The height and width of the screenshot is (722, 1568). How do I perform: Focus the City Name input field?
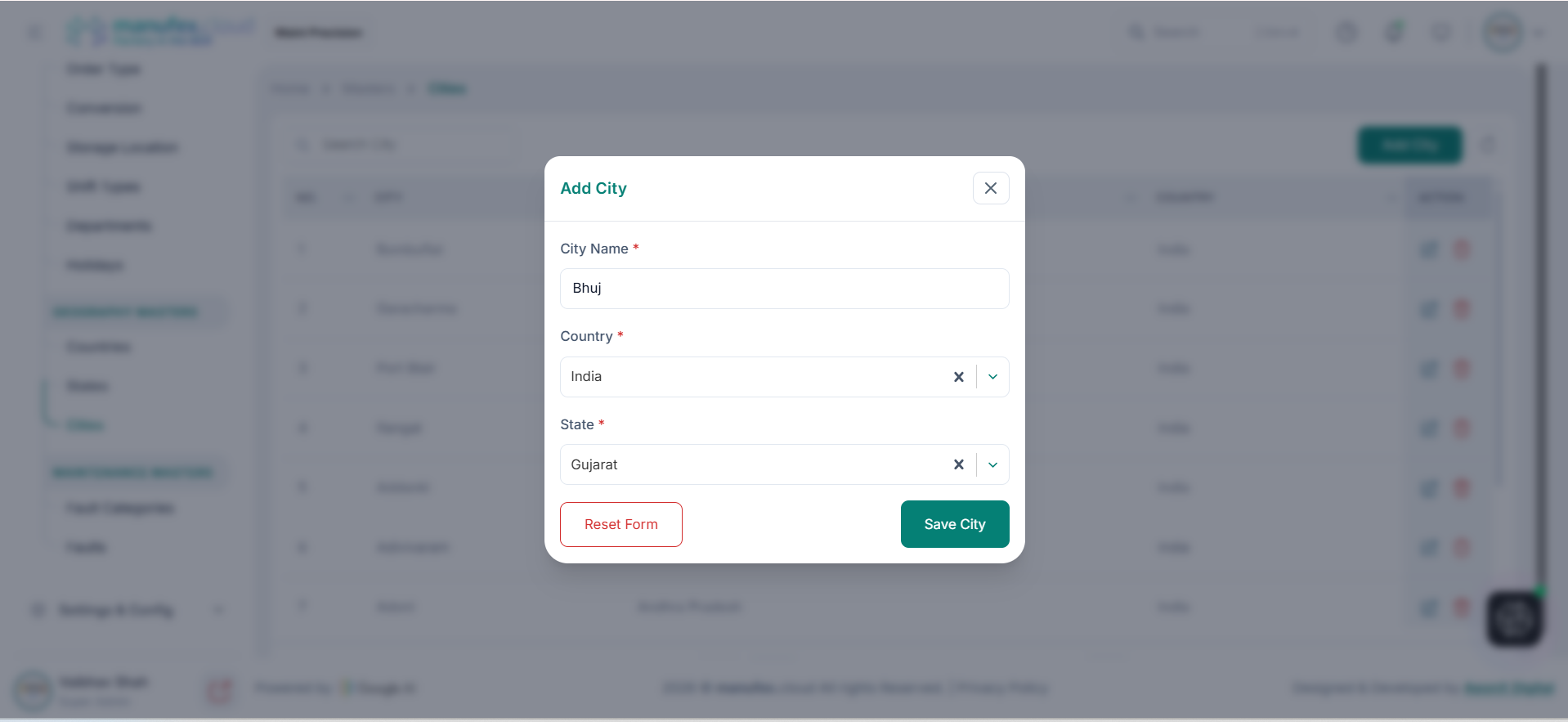[x=784, y=289]
